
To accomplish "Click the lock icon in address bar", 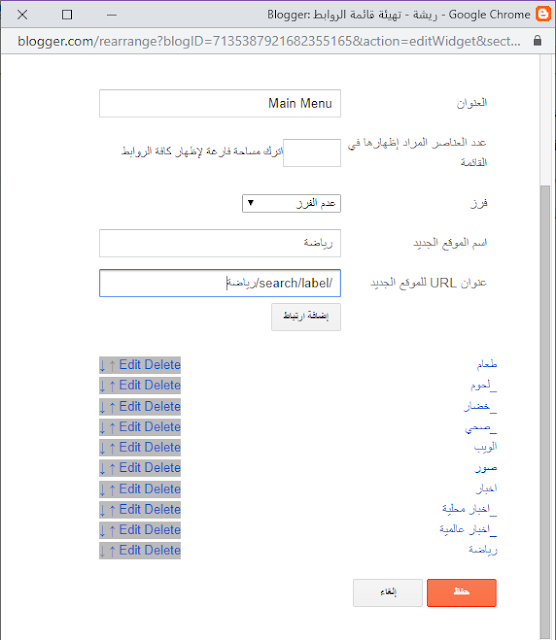I will point(537,40).
